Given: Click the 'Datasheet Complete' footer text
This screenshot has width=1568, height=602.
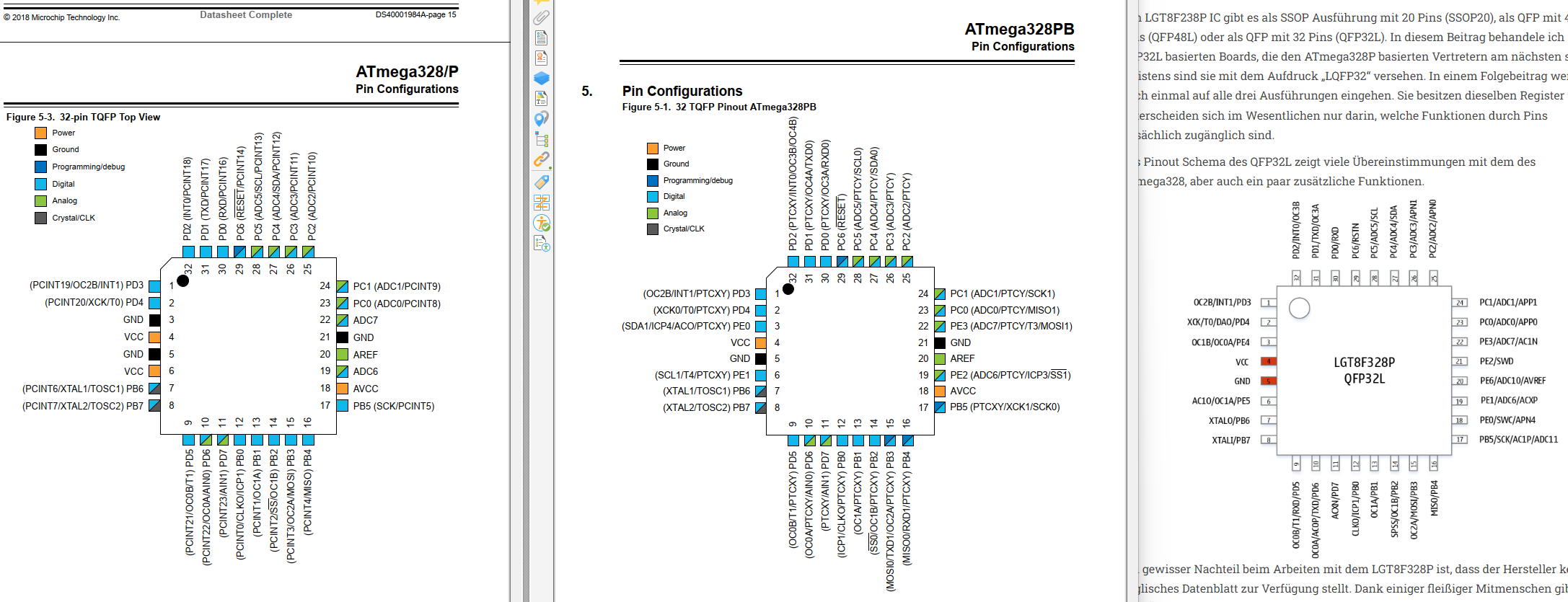Looking at the screenshot, I should tap(246, 14).
